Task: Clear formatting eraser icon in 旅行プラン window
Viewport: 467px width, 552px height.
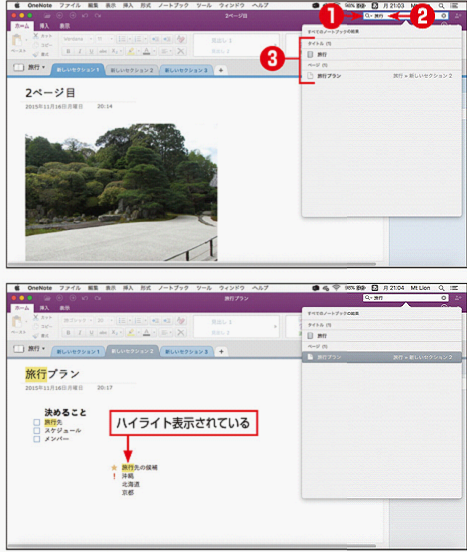Action: coord(181,320)
